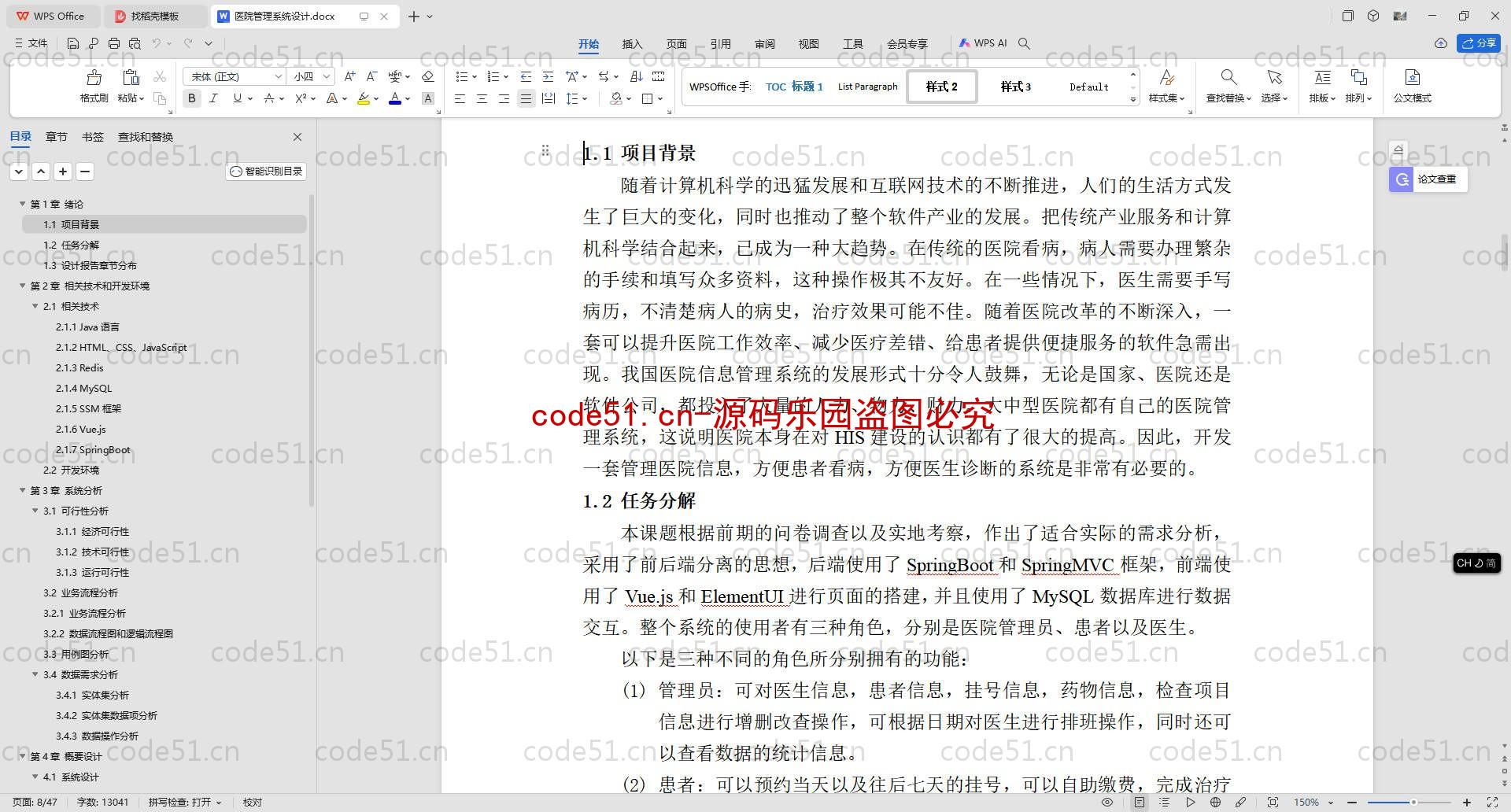Click the Sort (A-Z) icon

coord(637,76)
